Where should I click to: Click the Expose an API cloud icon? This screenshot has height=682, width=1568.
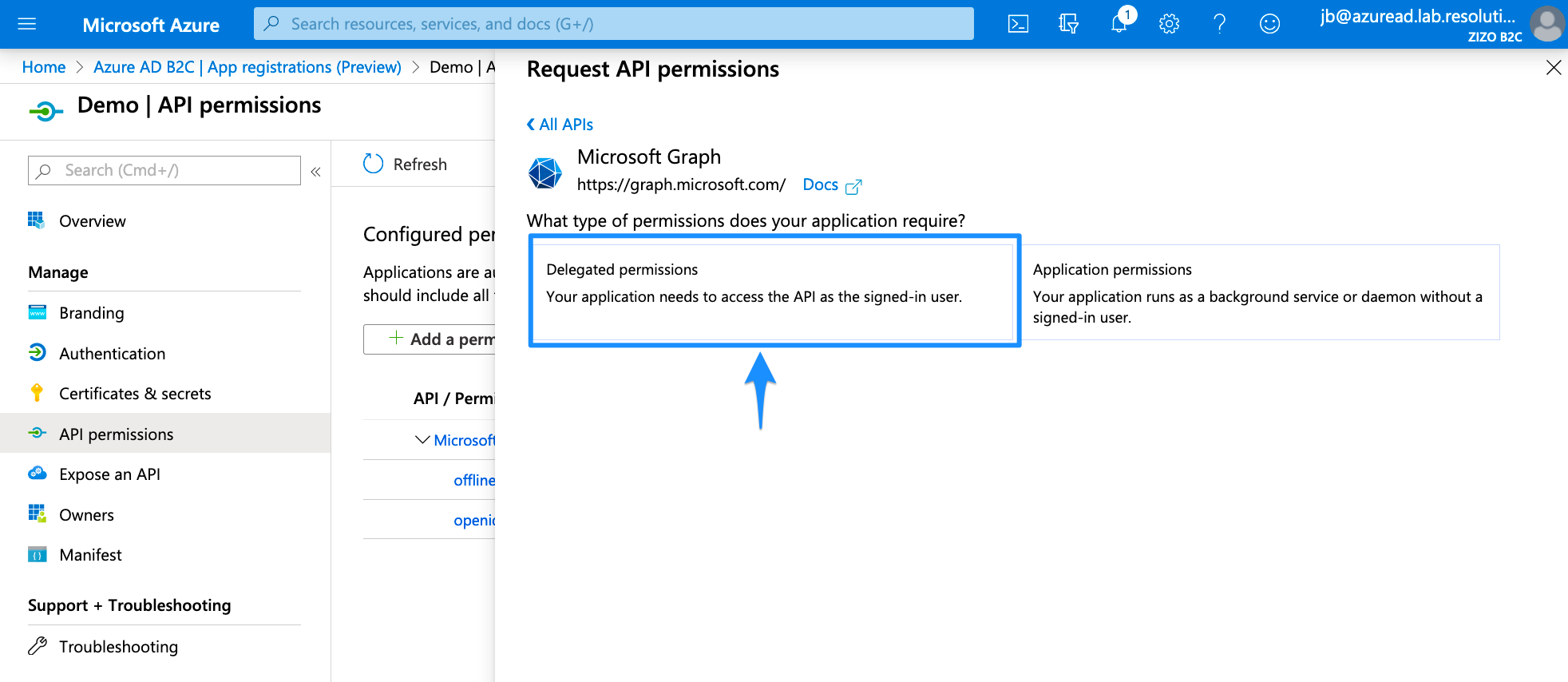37,473
